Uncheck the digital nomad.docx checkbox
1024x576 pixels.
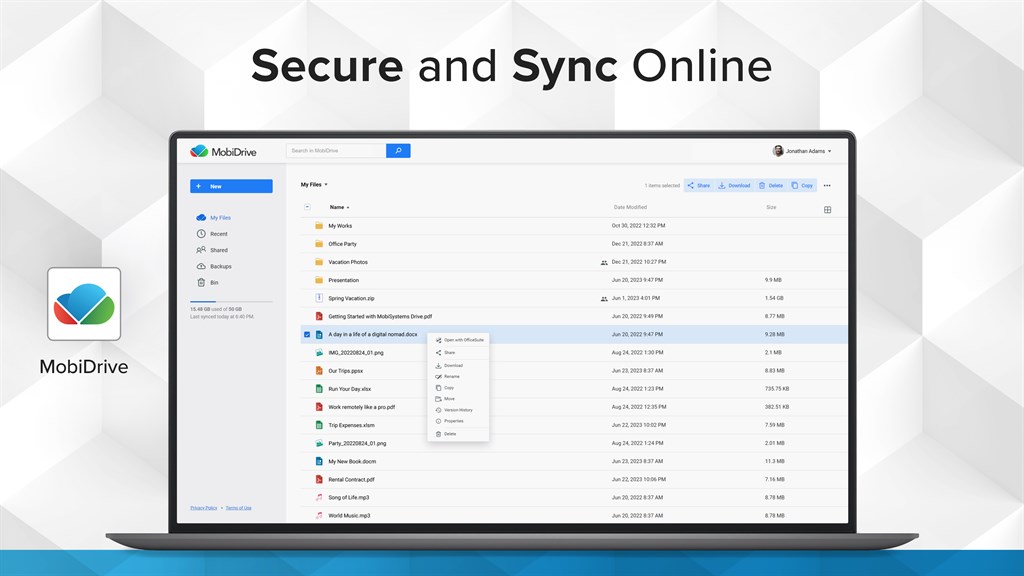pos(307,334)
